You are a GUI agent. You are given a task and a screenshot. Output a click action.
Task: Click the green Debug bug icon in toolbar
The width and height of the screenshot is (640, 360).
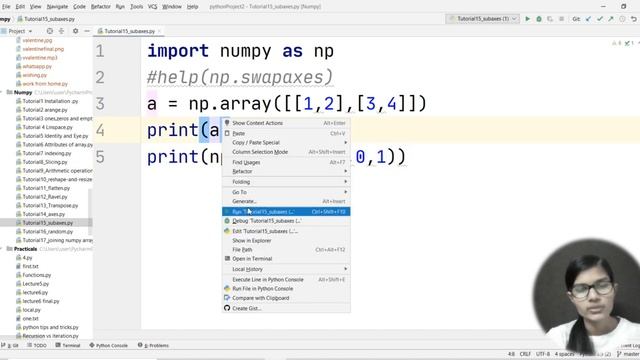[539, 19]
